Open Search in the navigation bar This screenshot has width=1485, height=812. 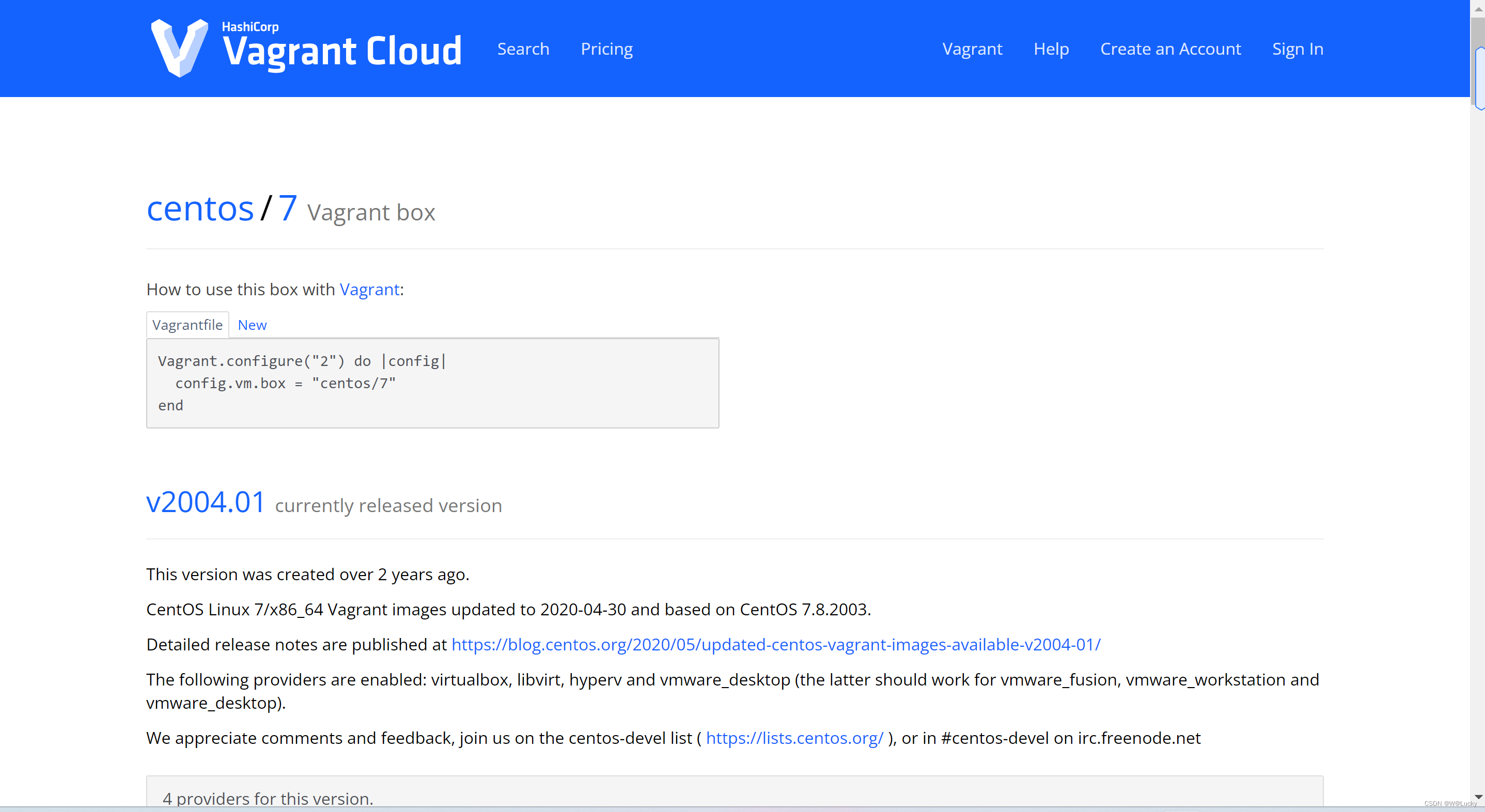[x=523, y=49]
